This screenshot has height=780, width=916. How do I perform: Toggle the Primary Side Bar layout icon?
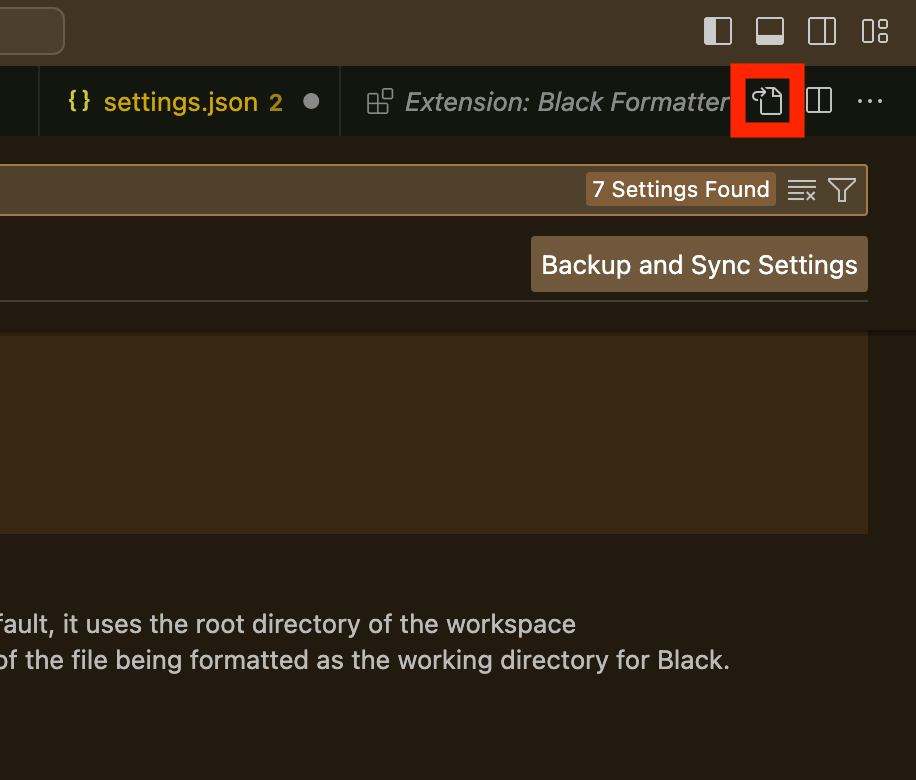click(x=718, y=31)
